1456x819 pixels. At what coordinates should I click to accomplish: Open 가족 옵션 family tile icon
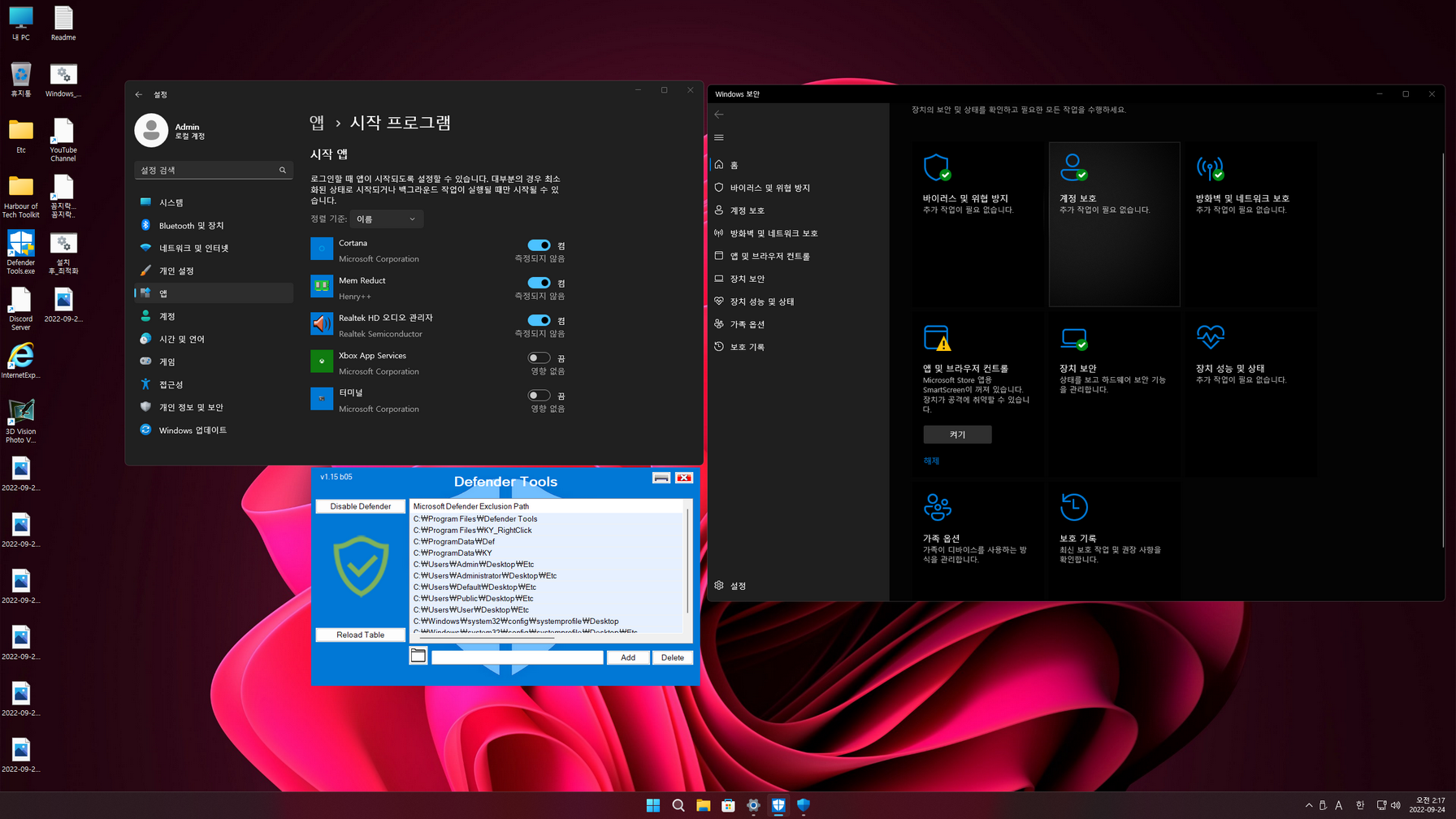pos(937,508)
